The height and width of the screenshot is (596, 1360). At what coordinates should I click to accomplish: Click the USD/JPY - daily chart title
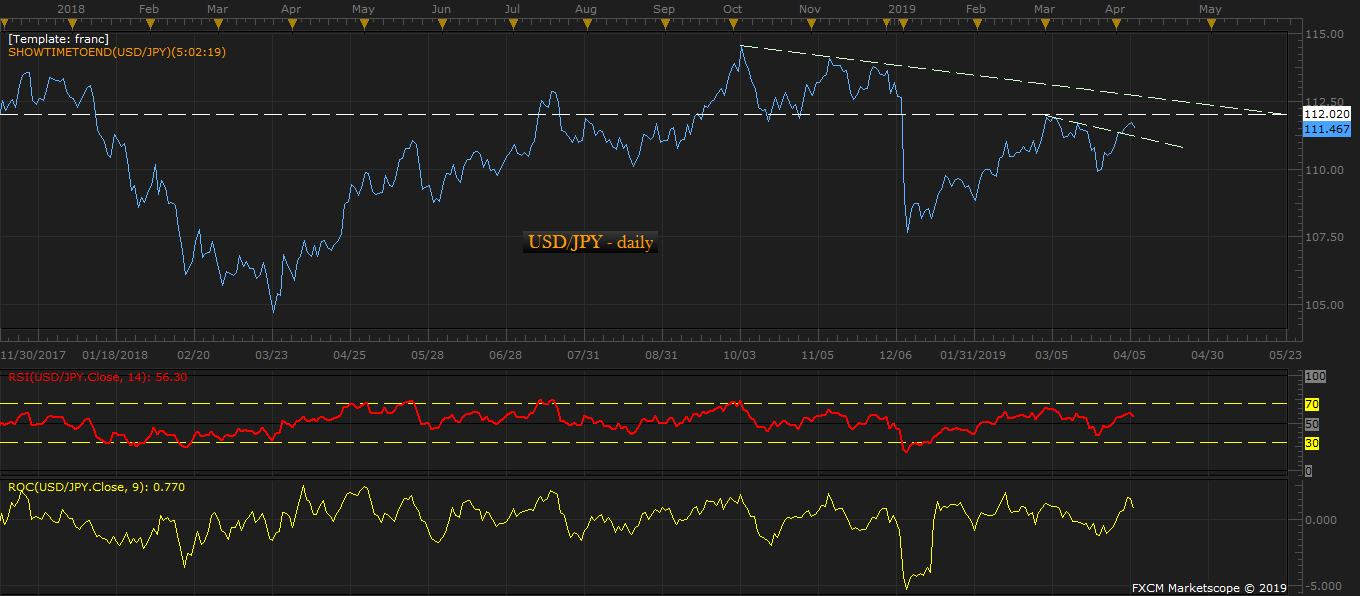click(590, 242)
